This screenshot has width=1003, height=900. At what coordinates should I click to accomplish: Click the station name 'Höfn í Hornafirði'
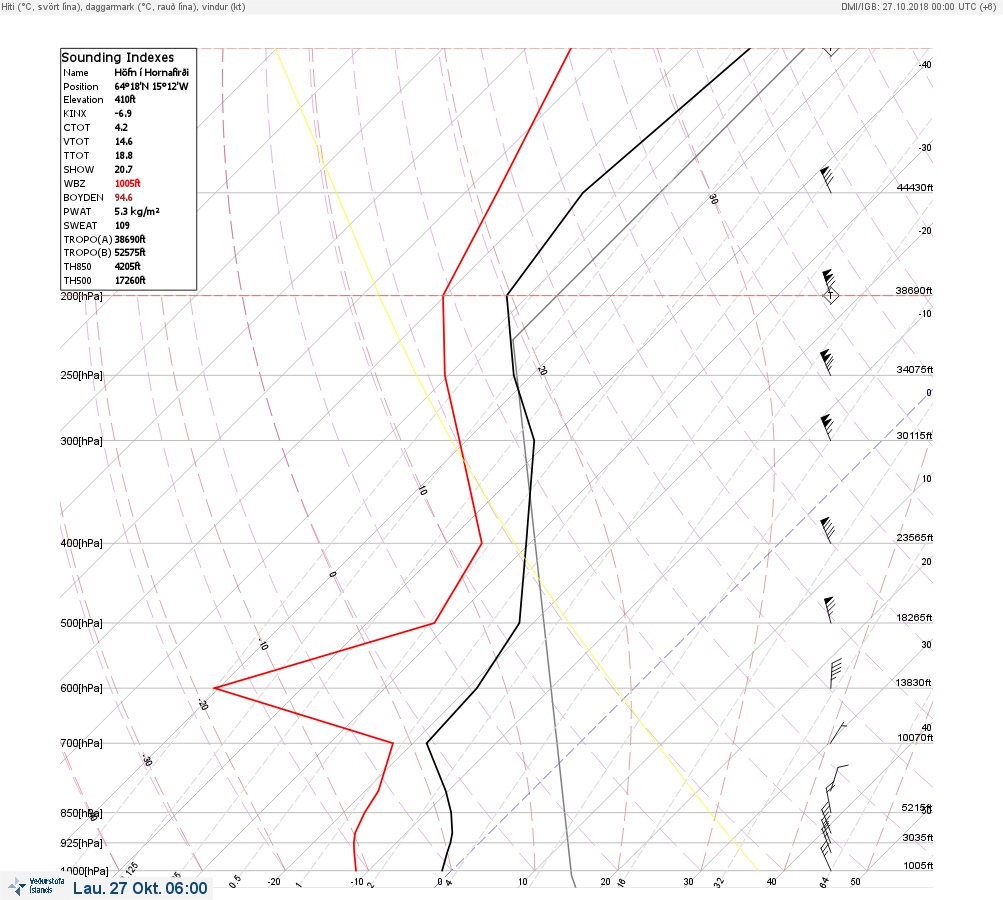[x=152, y=72]
